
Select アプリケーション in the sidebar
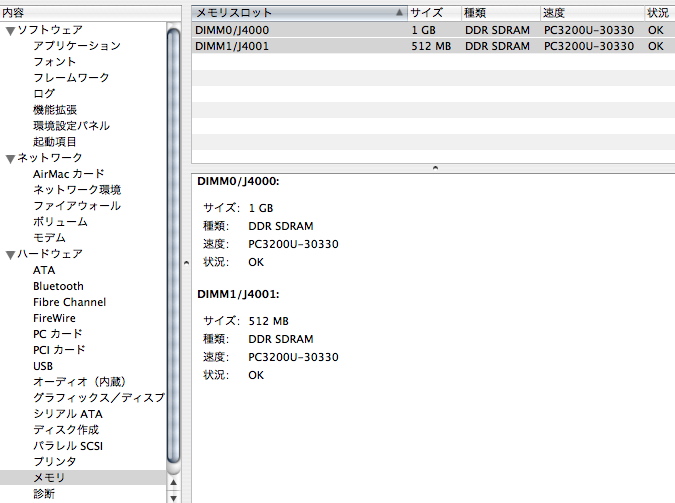coord(76,46)
